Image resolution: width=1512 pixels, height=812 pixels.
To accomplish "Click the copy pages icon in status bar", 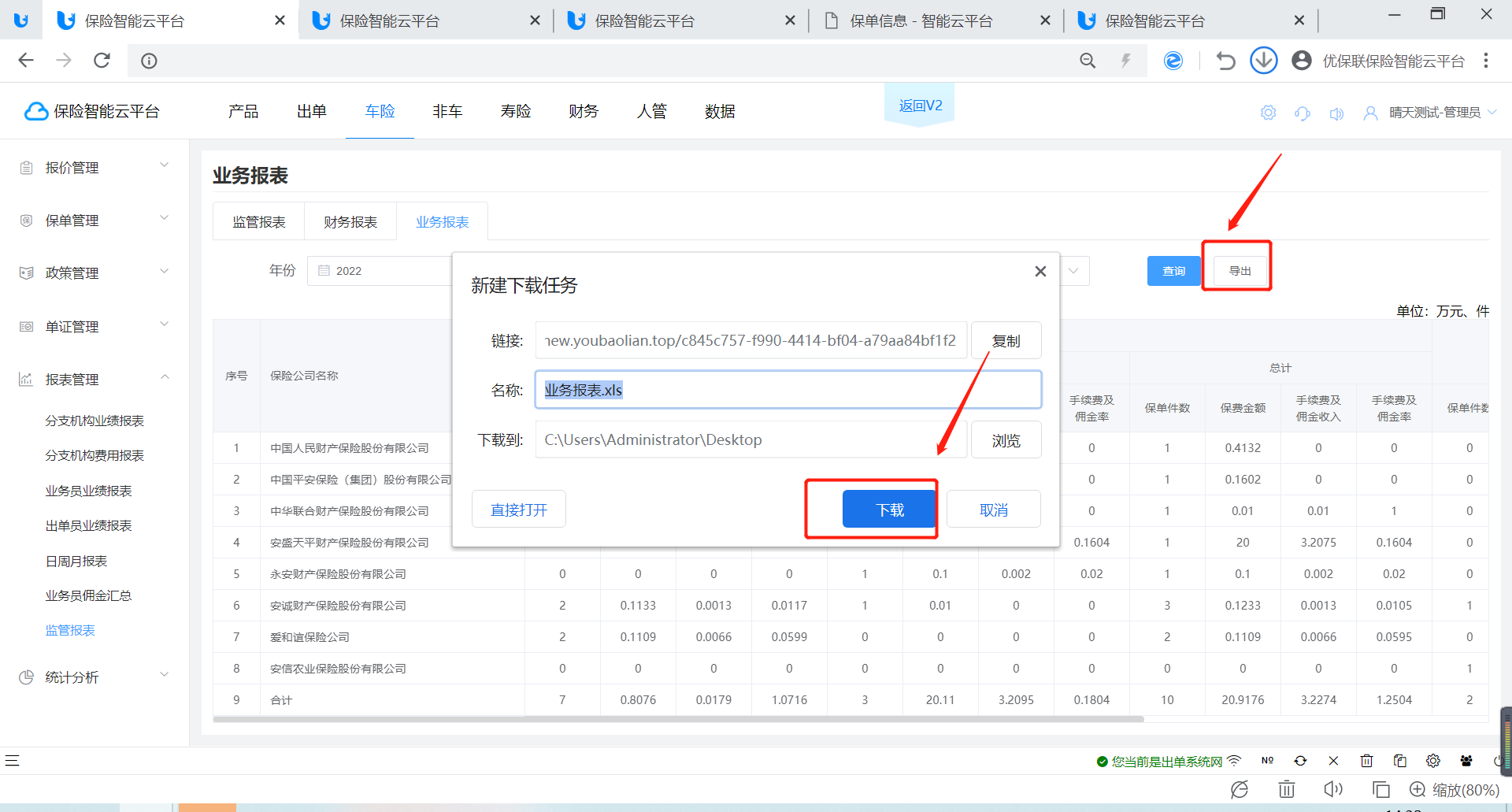I will coord(1399,761).
